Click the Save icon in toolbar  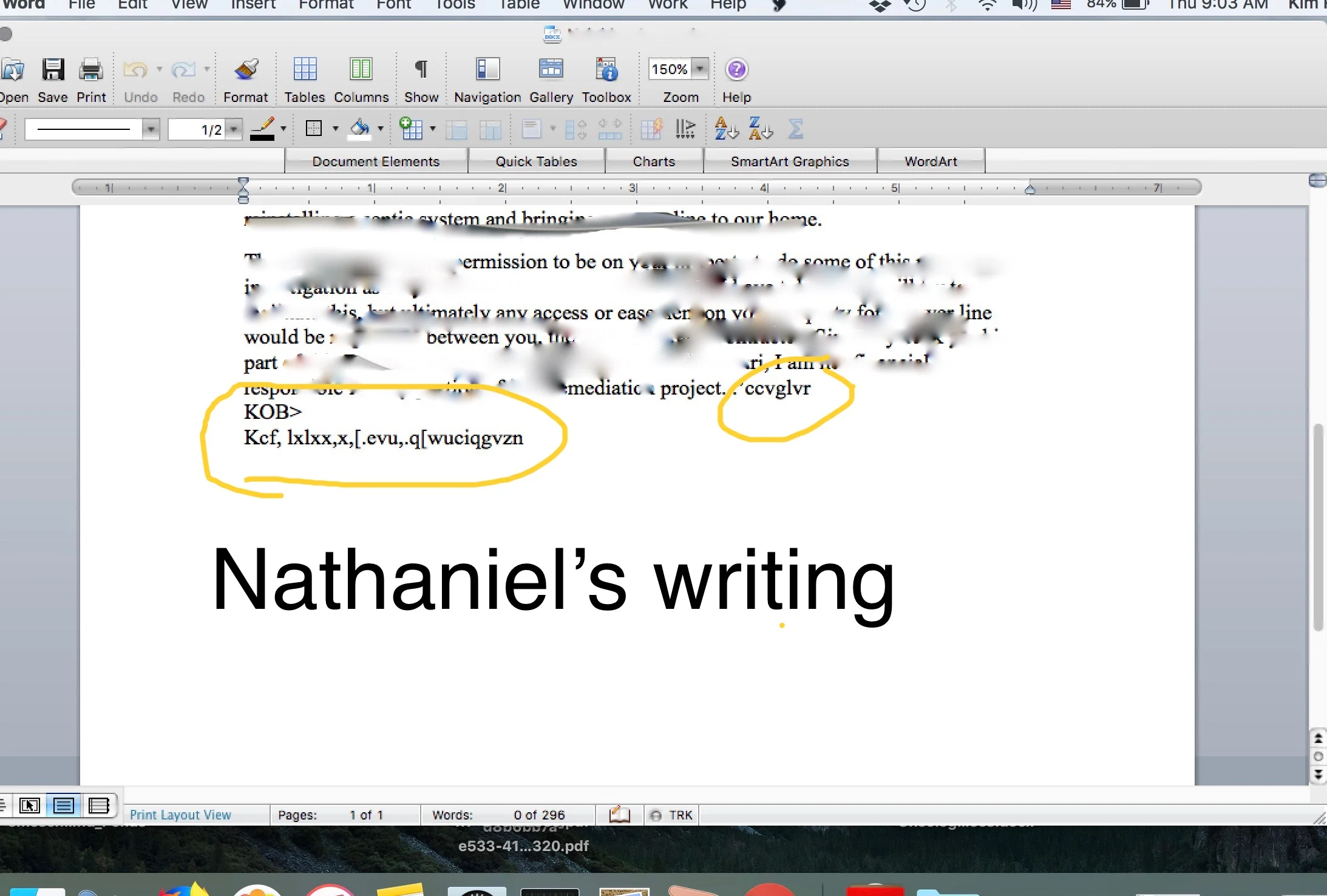click(x=53, y=70)
